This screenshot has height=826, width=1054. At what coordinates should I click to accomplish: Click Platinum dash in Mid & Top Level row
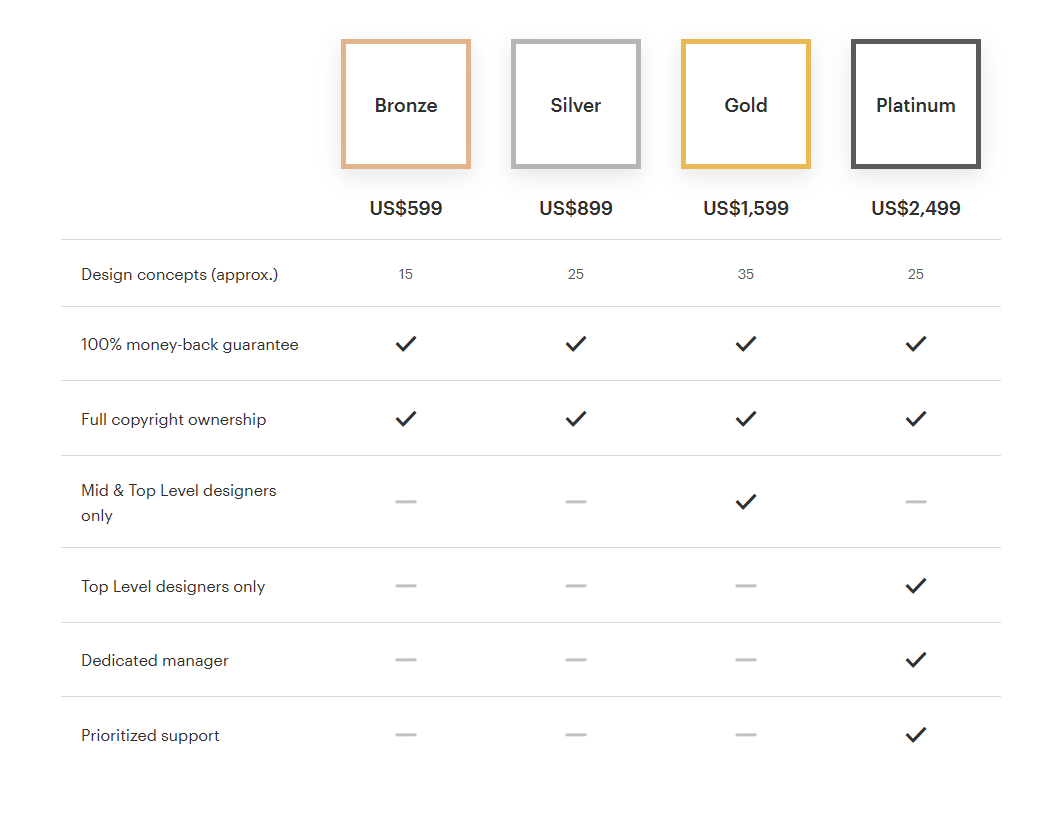[916, 502]
